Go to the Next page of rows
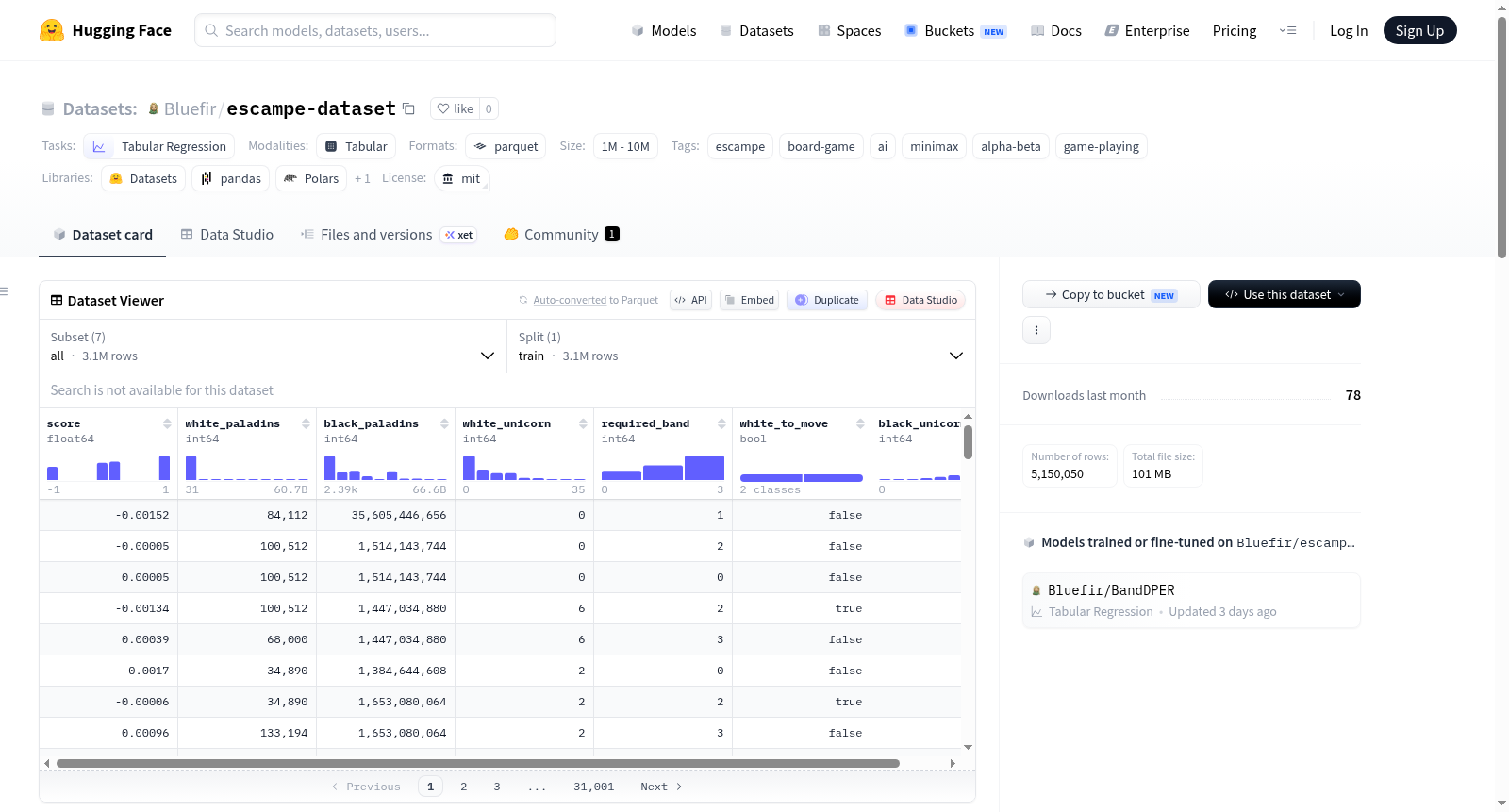 [x=661, y=787]
